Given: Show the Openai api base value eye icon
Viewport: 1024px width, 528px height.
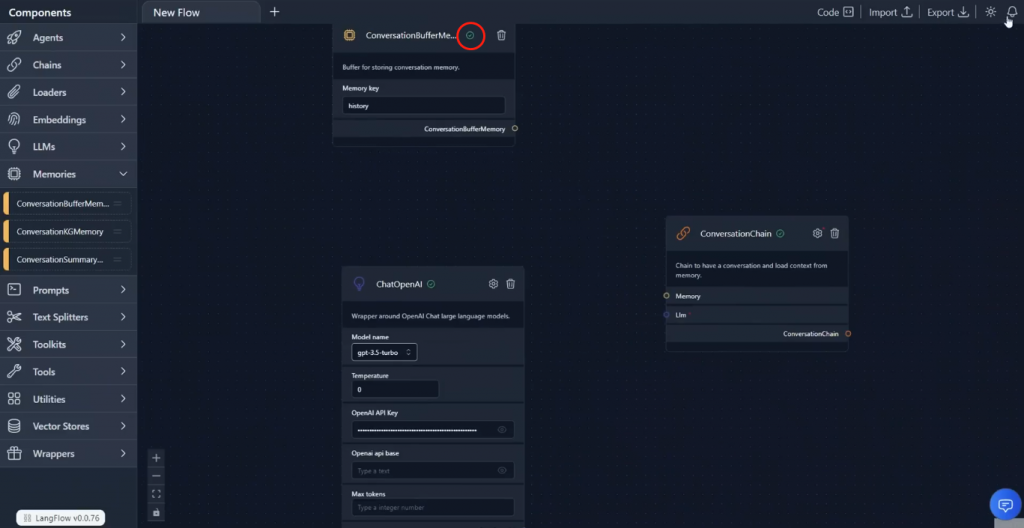Looking at the screenshot, I should click(x=502, y=470).
